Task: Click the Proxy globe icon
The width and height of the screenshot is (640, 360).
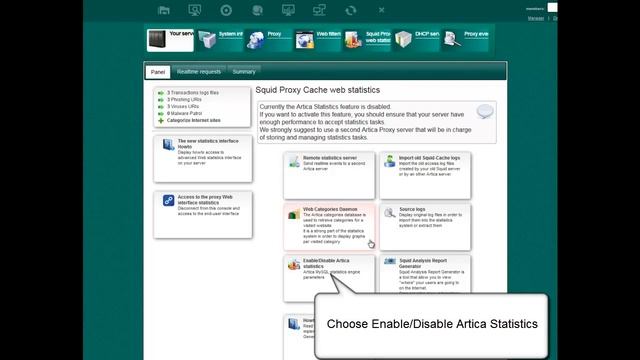Action: pos(256,40)
